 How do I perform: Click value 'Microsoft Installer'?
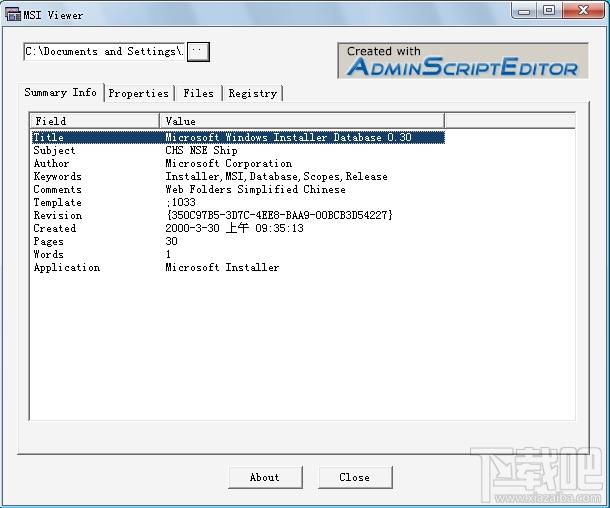[x=222, y=267]
